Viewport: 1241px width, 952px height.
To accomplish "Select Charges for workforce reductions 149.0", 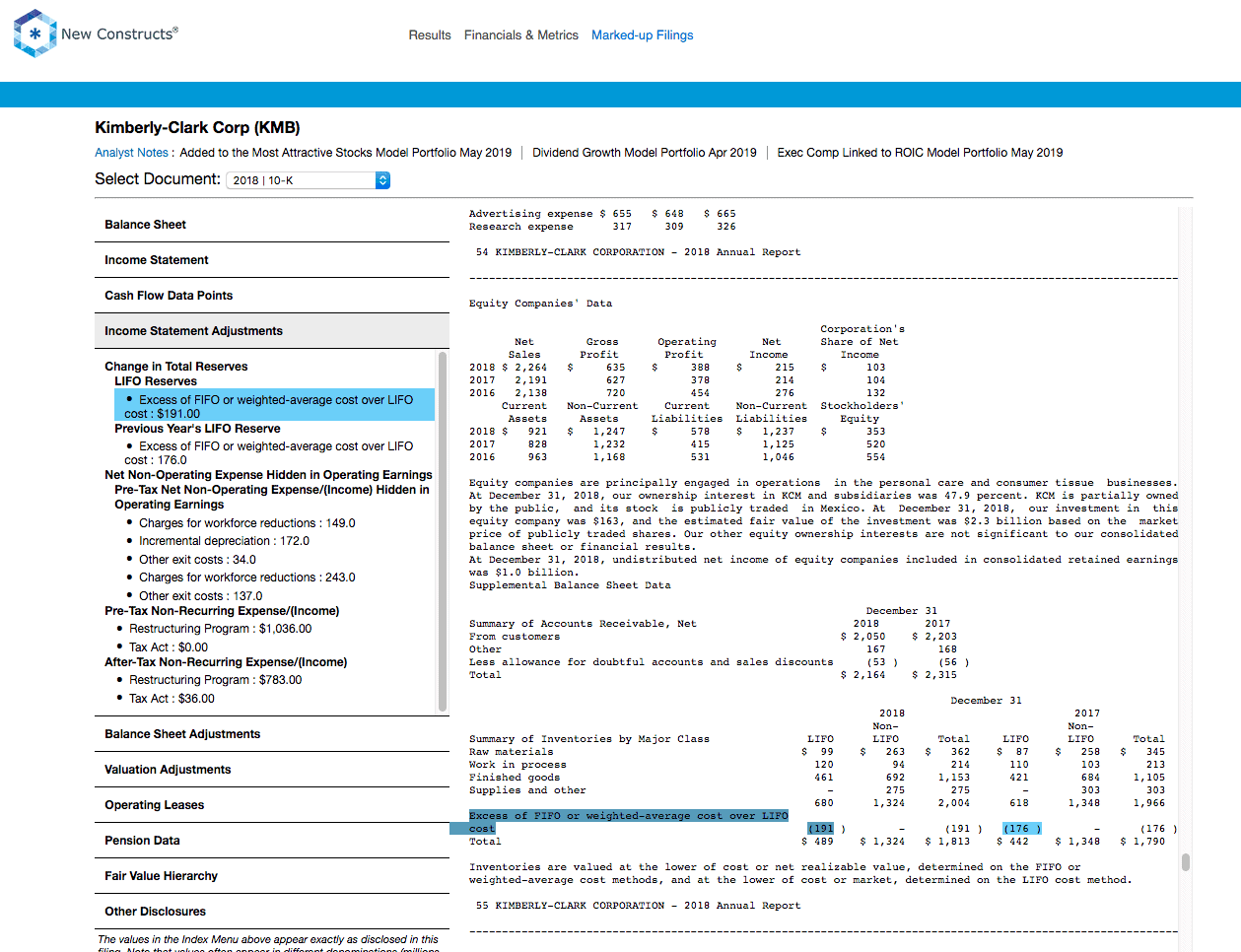I will [x=246, y=523].
